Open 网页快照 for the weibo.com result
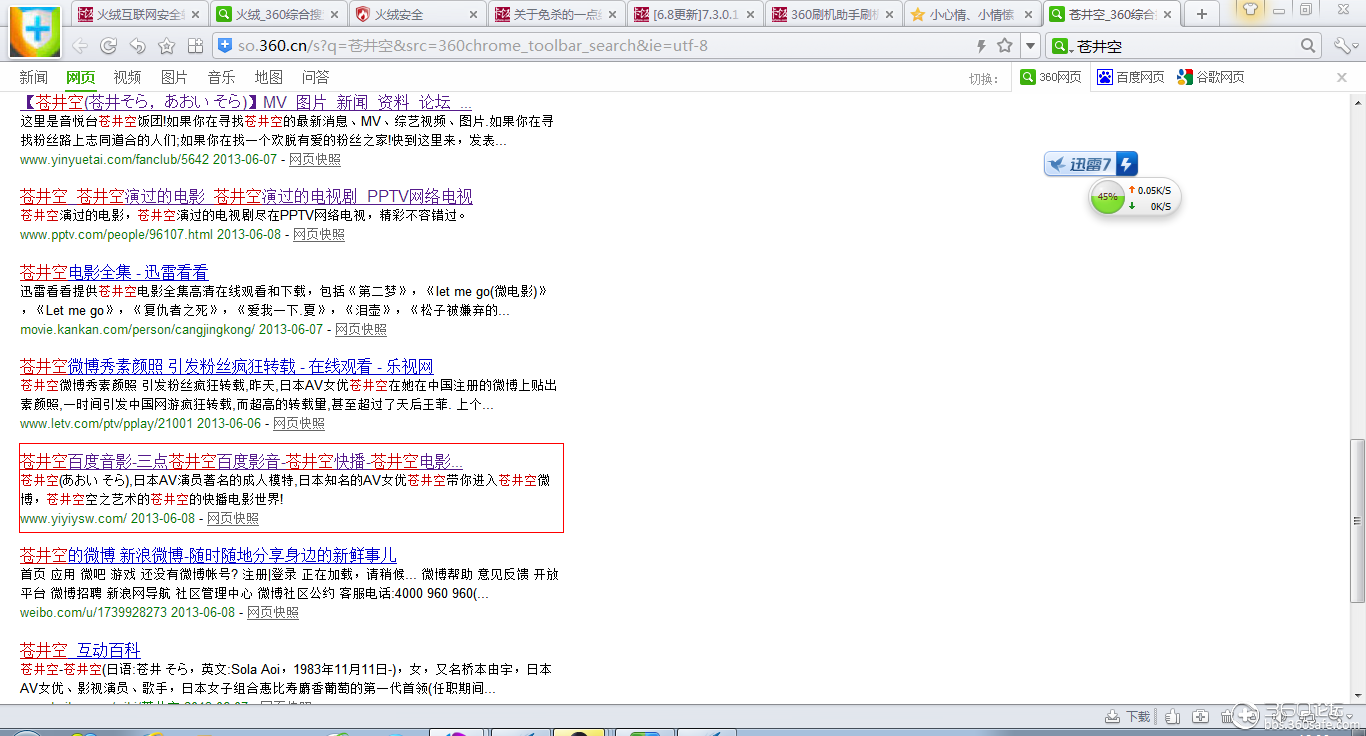Image resolution: width=1366 pixels, height=736 pixels. click(x=273, y=613)
